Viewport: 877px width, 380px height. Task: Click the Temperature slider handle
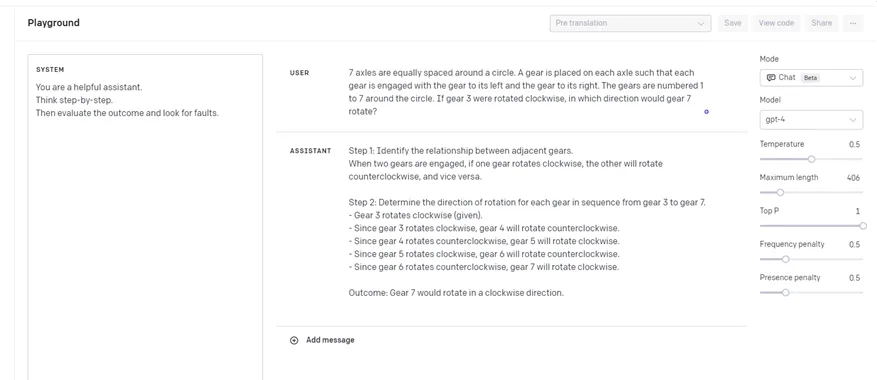coord(812,159)
